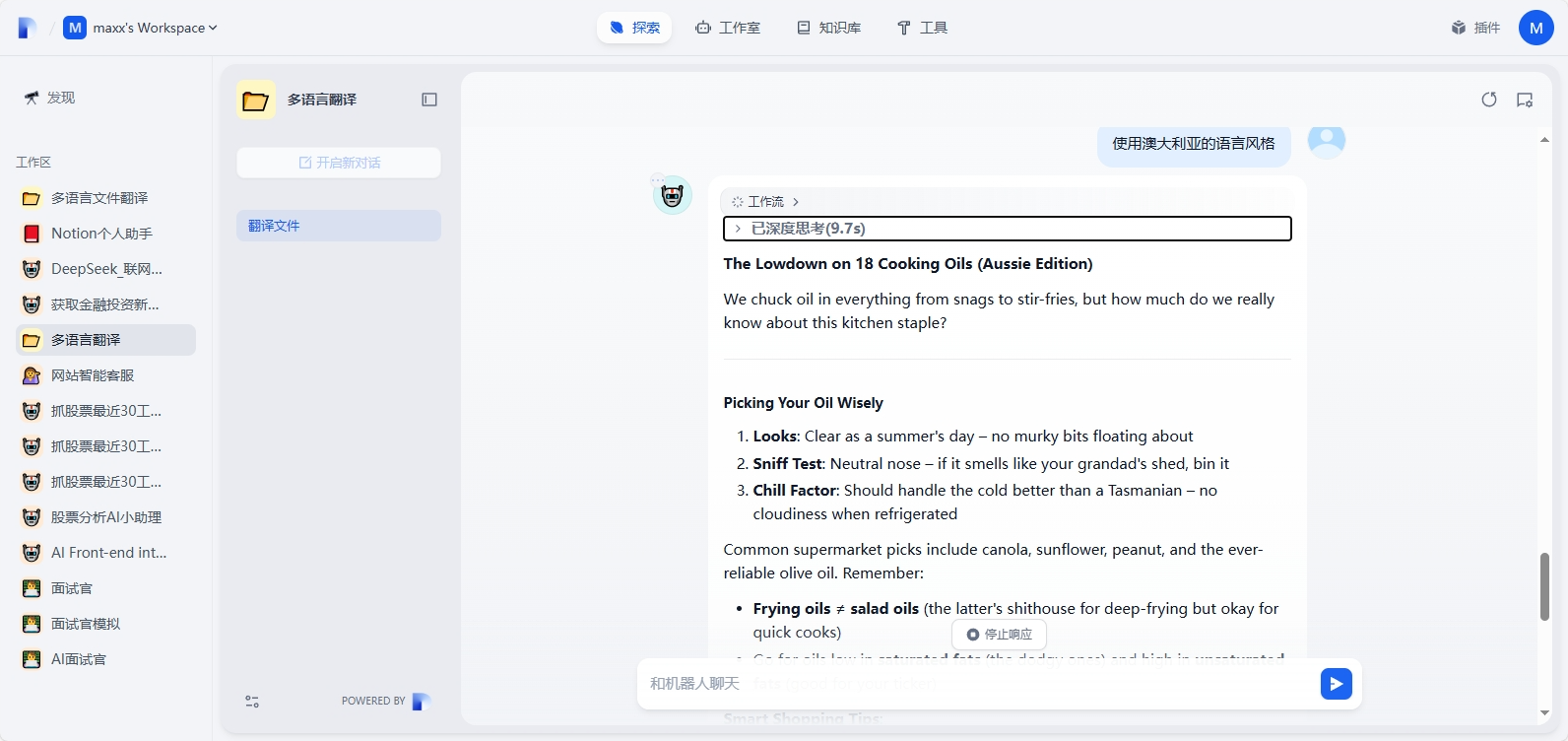
Task: Switch to the 工作室 tab
Action: point(728,28)
